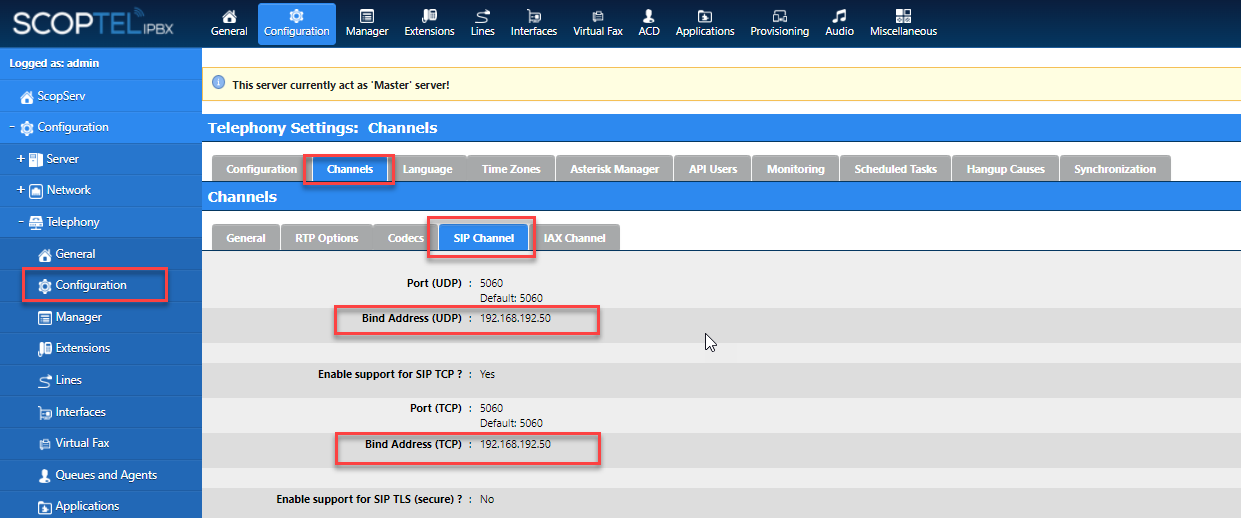Open Miscellaneous in top navigation bar
Image resolution: width=1241 pixels, height=518 pixels.
click(904, 23)
